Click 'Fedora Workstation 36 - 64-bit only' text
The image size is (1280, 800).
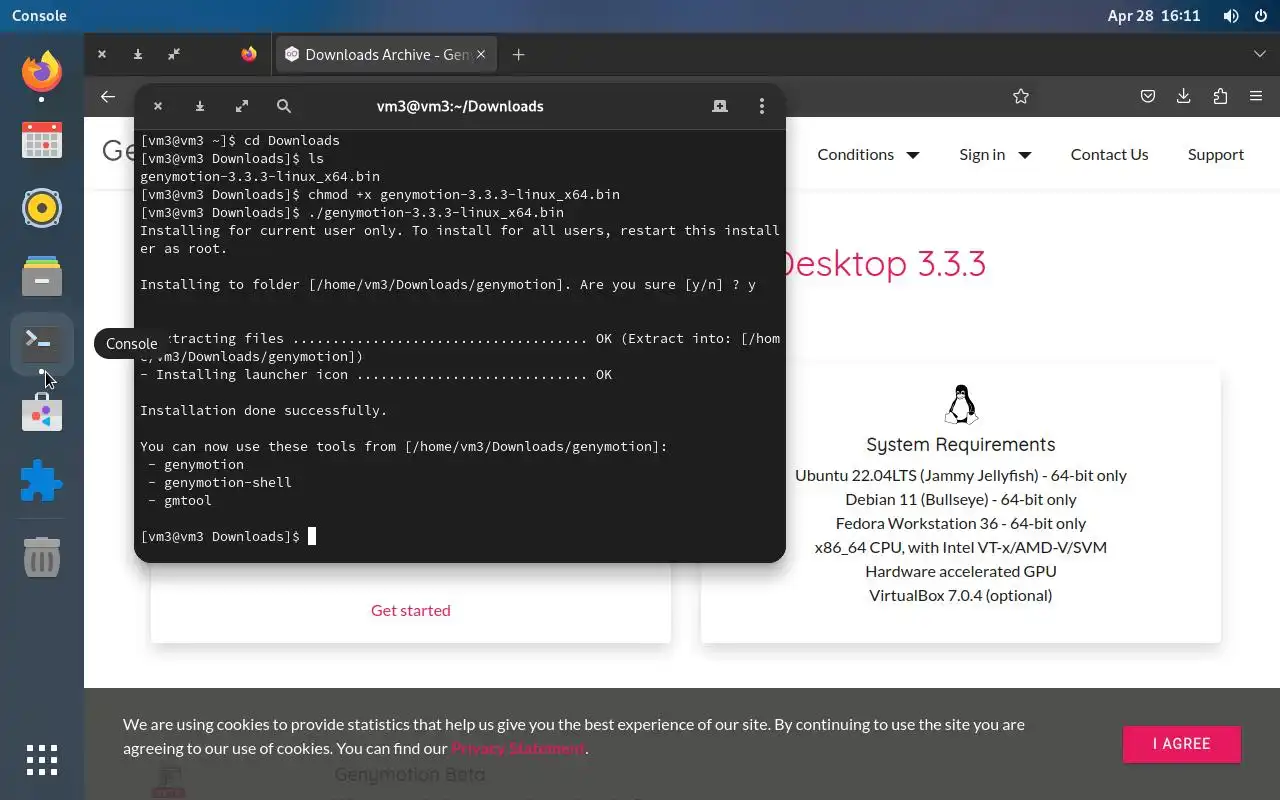click(961, 523)
